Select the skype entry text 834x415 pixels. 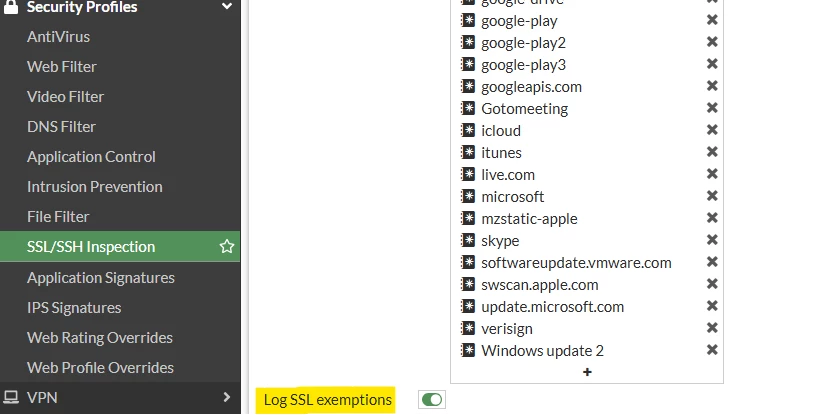(x=500, y=241)
